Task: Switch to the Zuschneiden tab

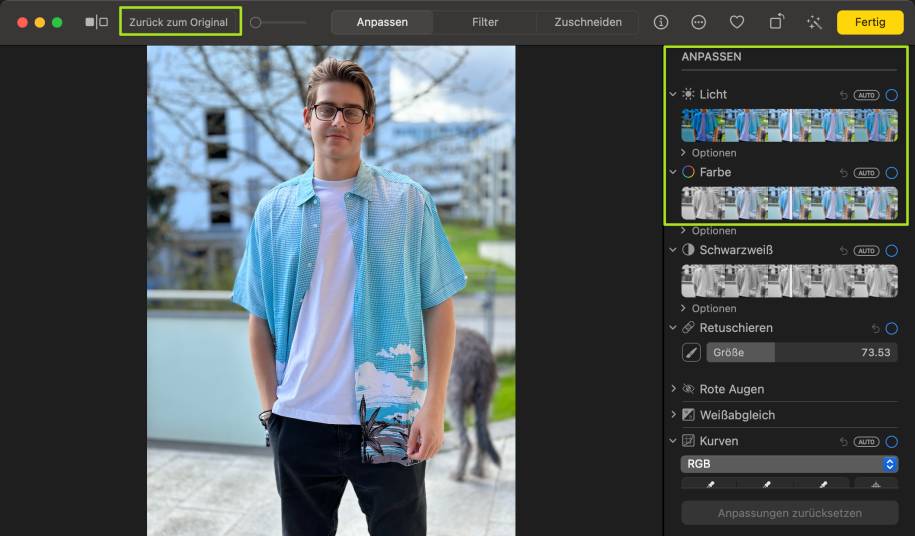Action: pos(588,22)
